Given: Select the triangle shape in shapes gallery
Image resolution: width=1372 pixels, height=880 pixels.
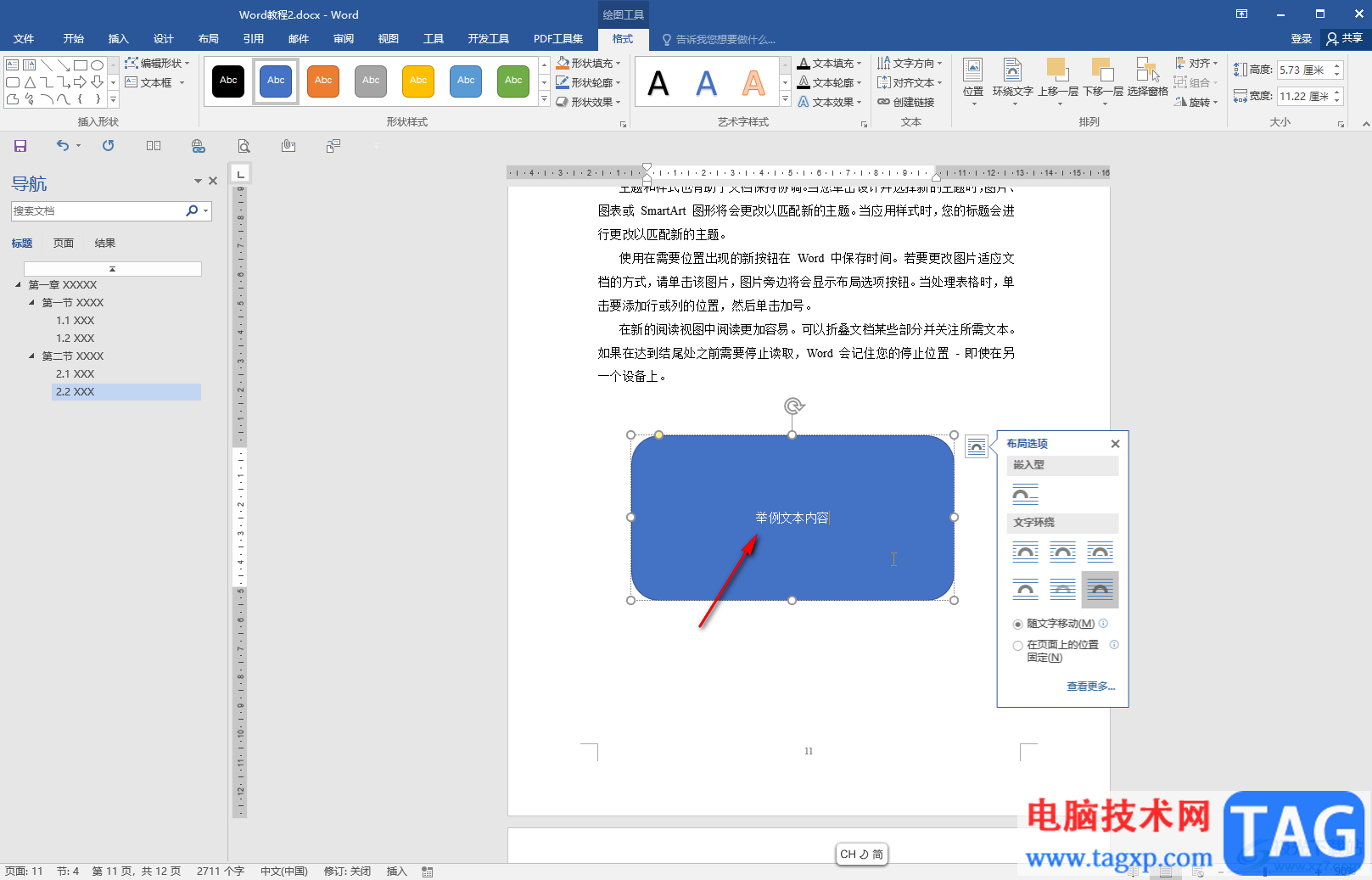Looking at the screenshot, I should [x=30, y=82].
